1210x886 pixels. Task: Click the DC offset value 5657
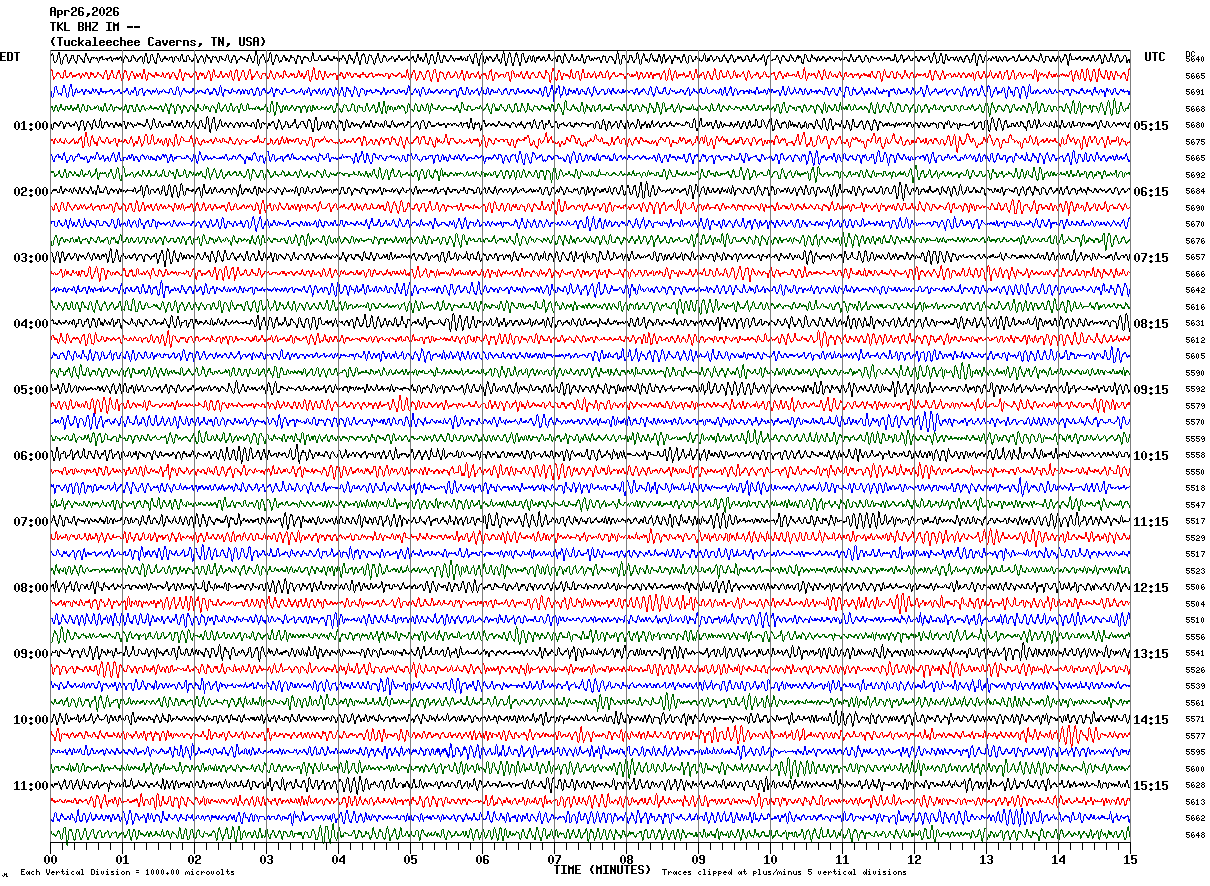1195,258
